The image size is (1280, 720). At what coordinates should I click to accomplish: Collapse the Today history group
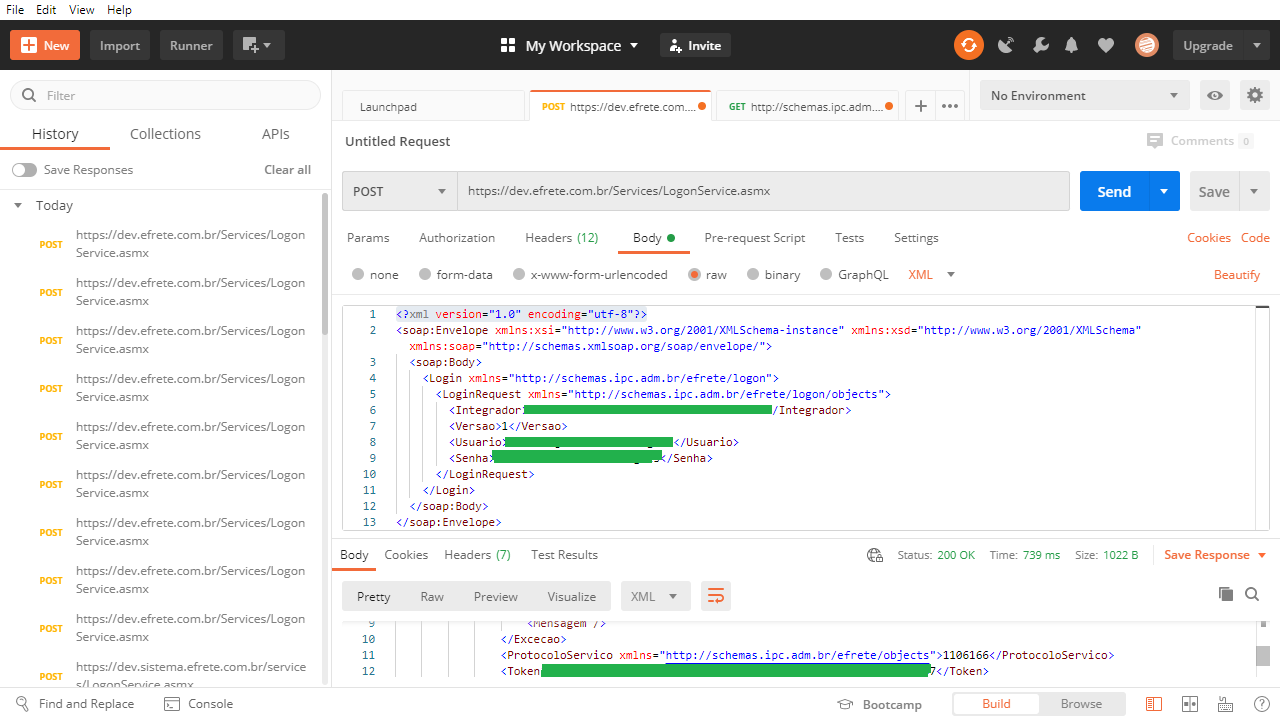pos(18,205)
